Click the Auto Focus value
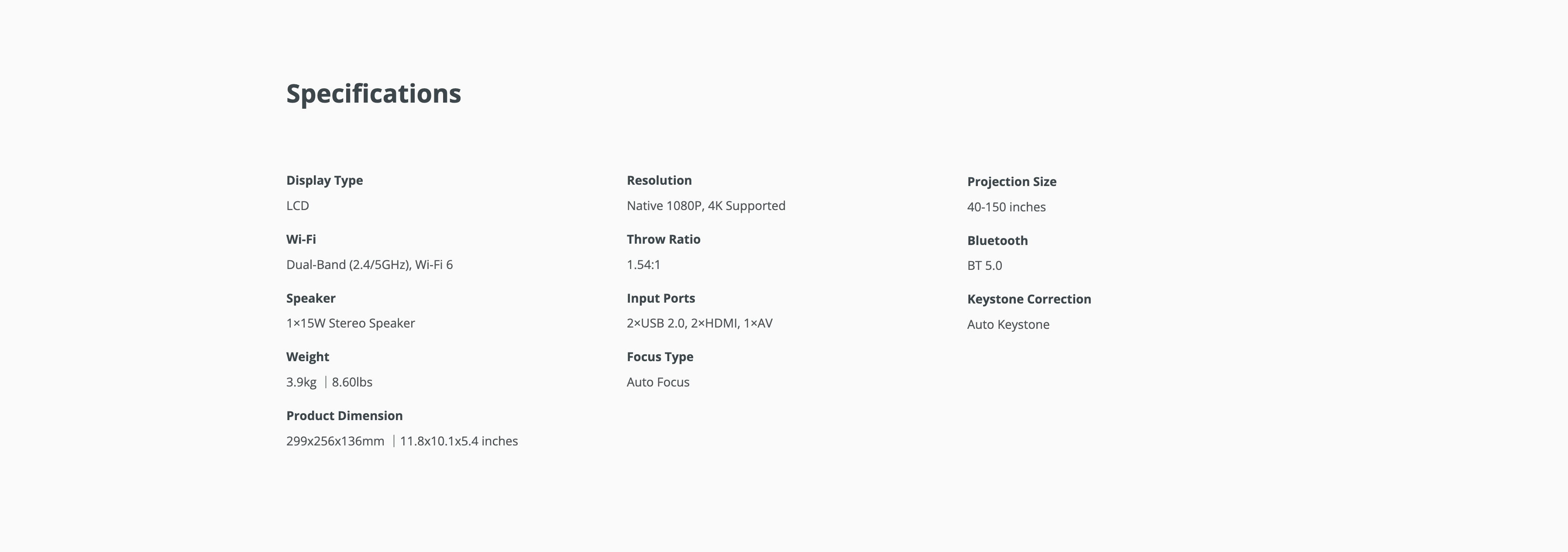The image size is (1568, 552). (x=658, y=383)
